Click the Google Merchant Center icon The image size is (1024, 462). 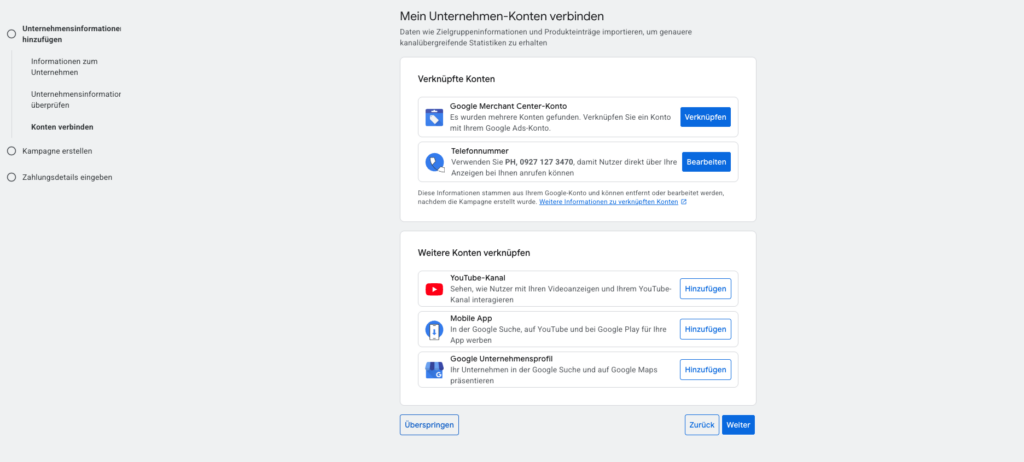(434, 118)
